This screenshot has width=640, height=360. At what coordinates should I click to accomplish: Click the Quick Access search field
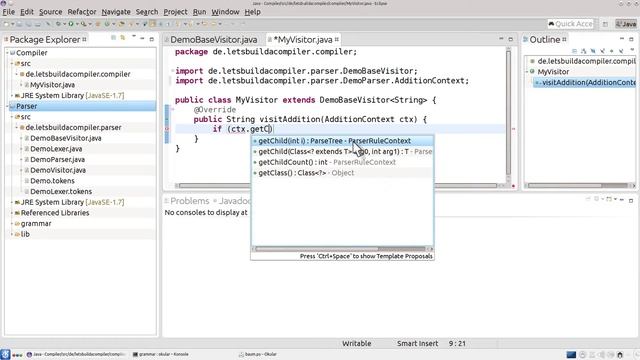click(x=571, y=24)
